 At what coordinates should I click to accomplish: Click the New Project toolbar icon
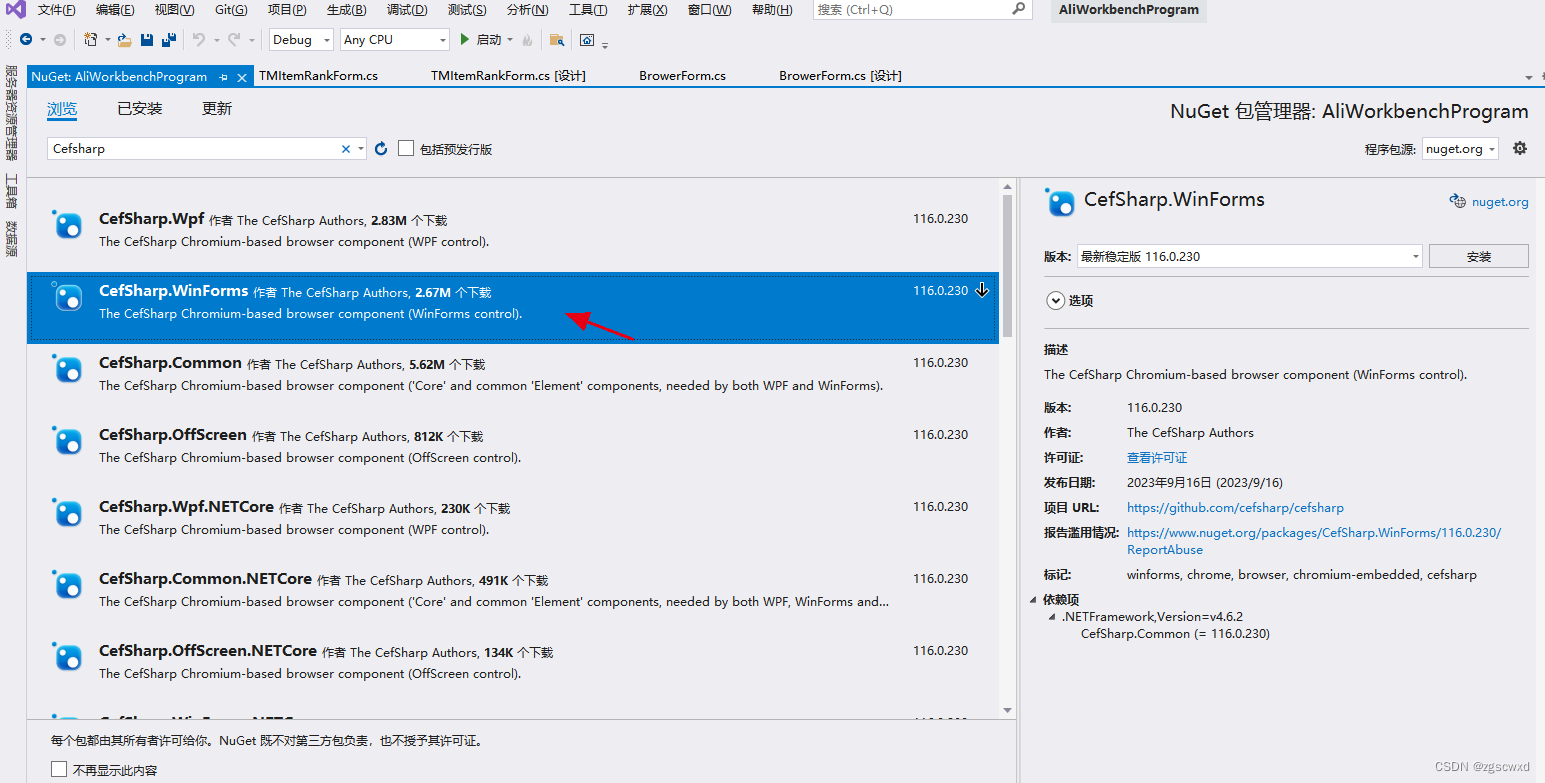[91, 40]
